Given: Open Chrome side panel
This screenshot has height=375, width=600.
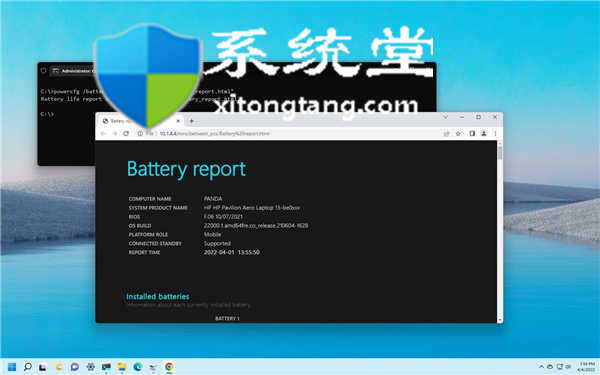Looking at the screenshot, I should pyautogui.click(x=472, y=134).
